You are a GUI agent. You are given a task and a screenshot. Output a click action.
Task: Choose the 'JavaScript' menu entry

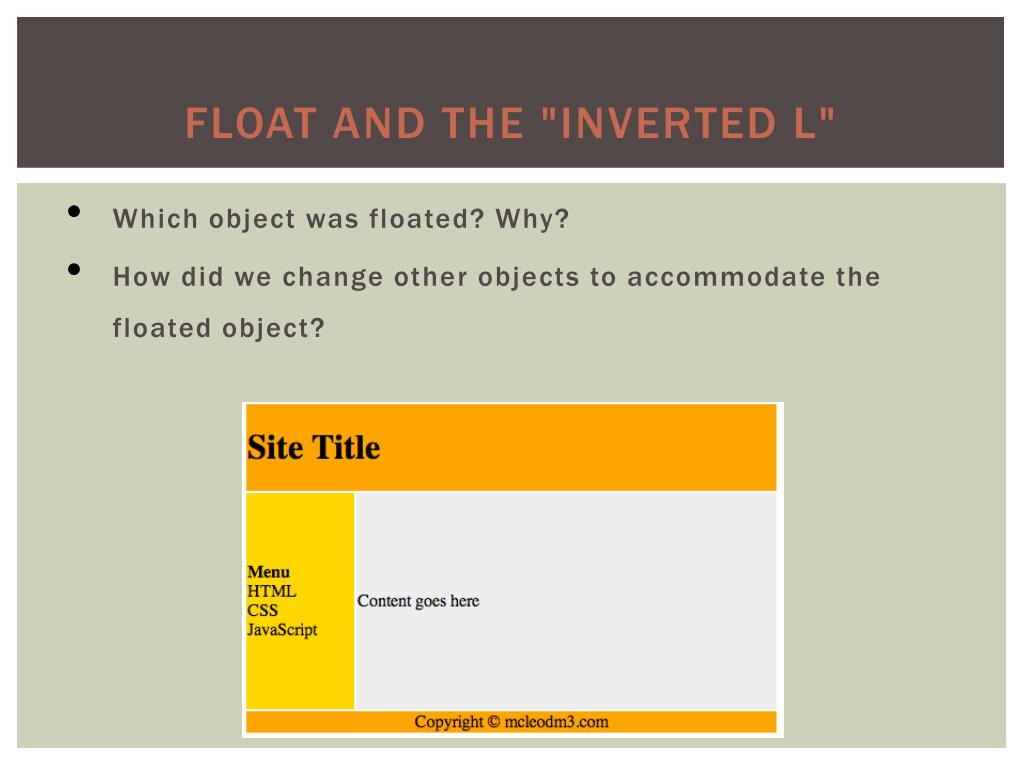click(x=282, y=630)
